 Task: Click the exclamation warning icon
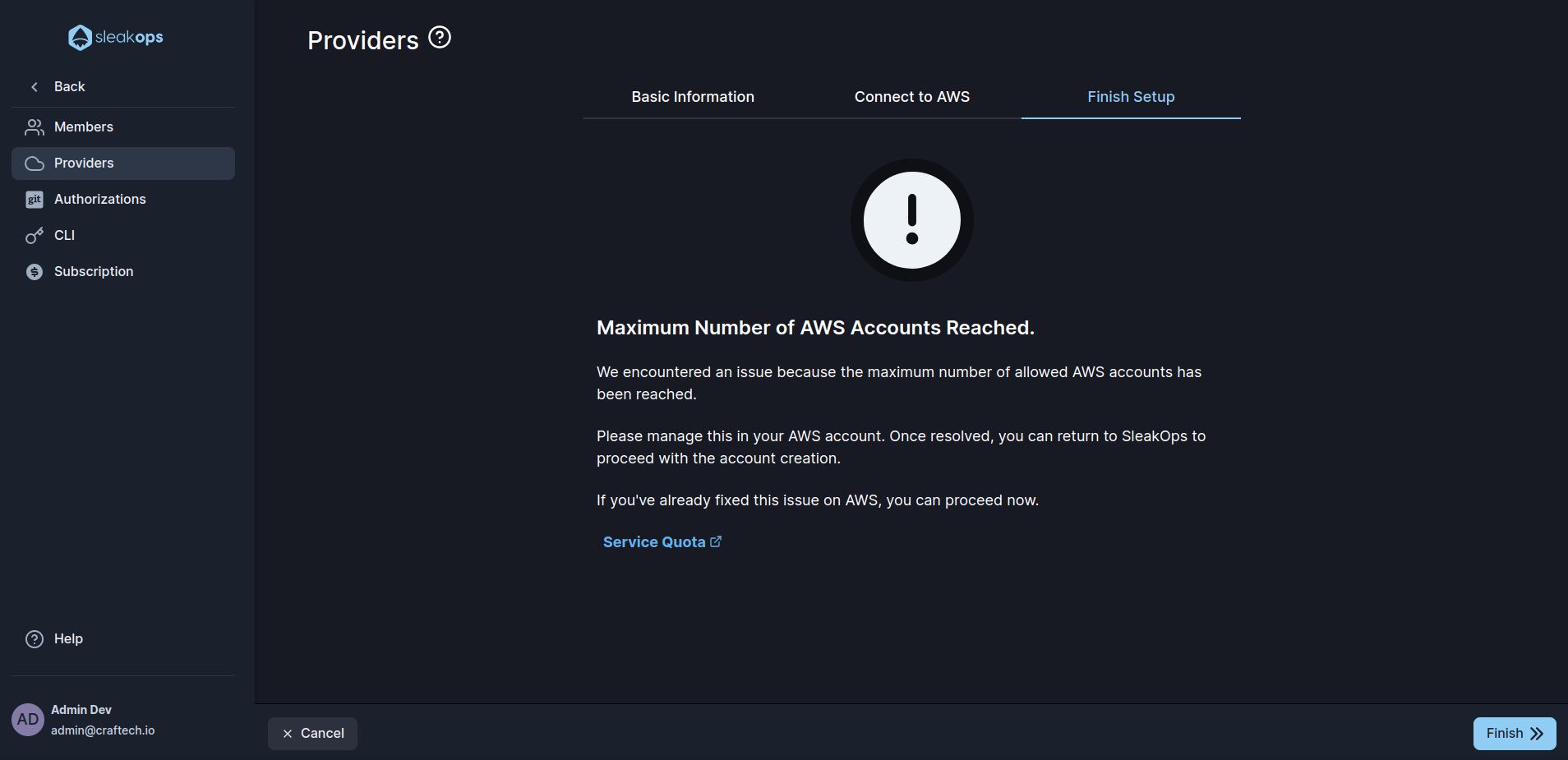pyautogui.click(x=912, y=220)
